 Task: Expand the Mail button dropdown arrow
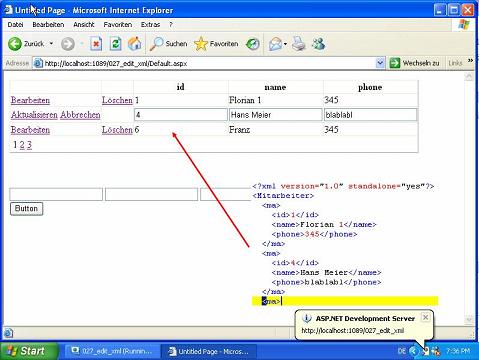point(285,44)
